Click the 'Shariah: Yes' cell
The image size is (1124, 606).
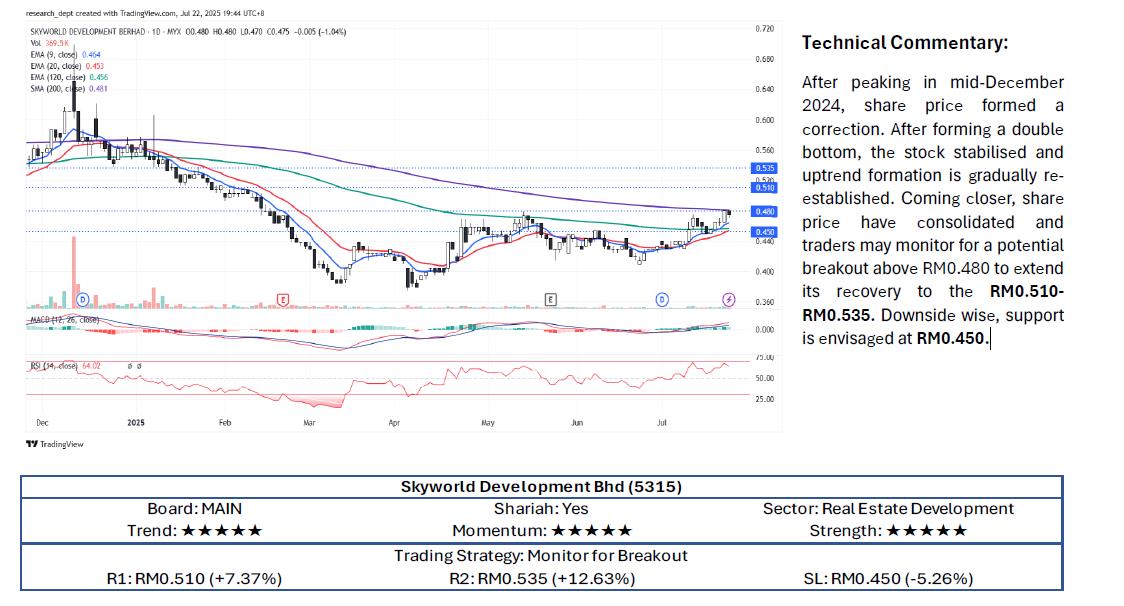tap(541, 508)
